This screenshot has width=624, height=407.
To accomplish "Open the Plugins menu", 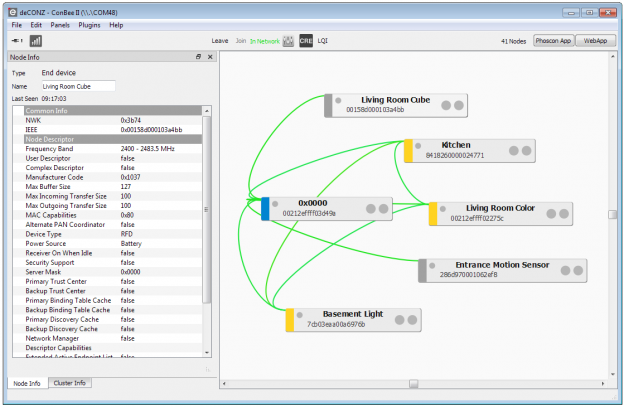I will click(89, 24).
